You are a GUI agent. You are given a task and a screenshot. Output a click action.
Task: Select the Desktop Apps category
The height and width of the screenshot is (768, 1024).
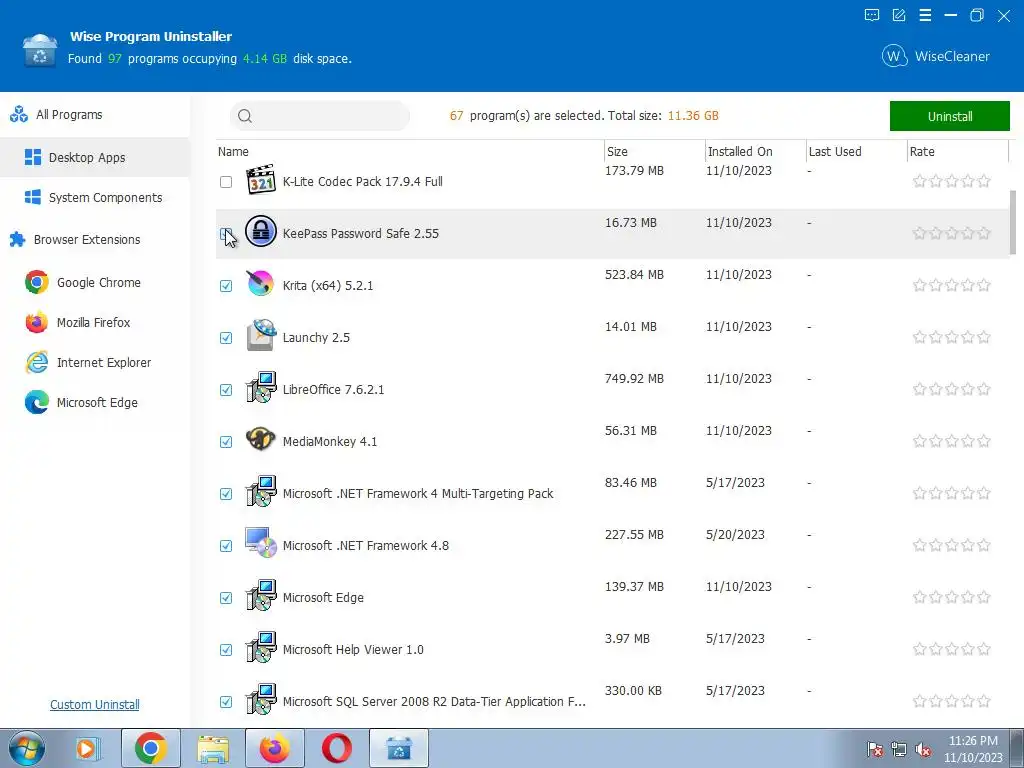95,157
